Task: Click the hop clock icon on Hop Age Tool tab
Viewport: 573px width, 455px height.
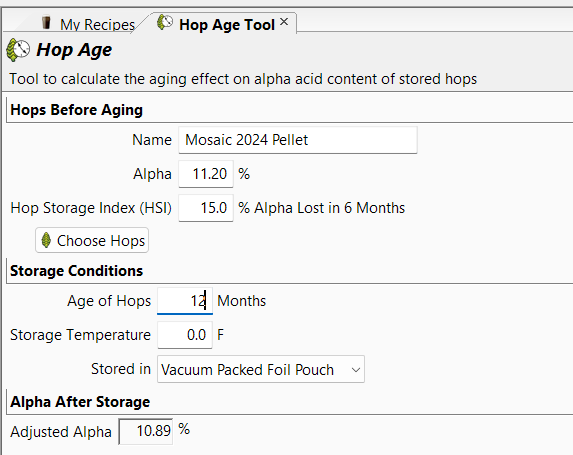Action: point(165,22)
